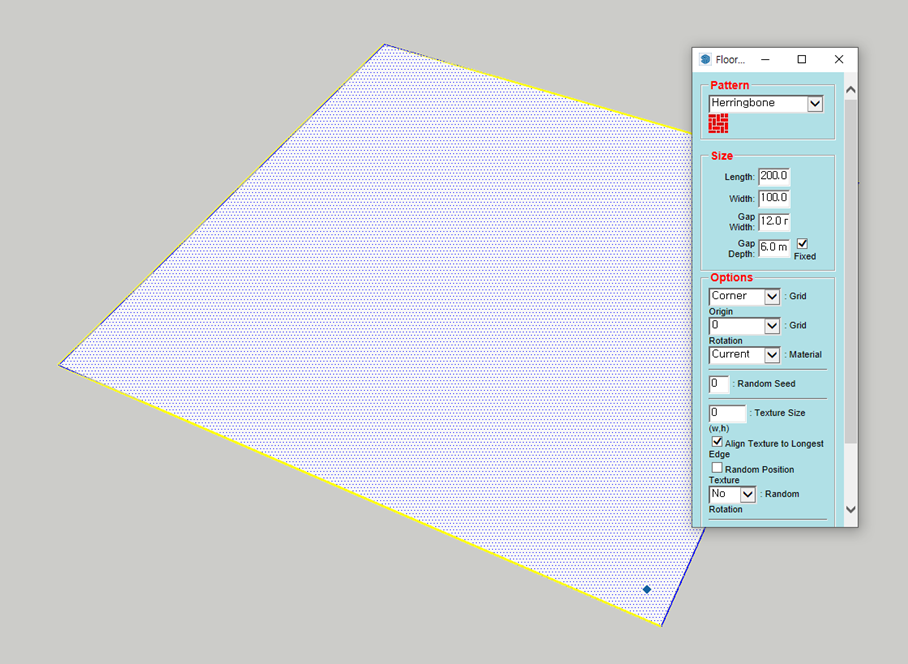
Task: Click the scrollbar up arrow in Floor dialog
Action: [x=850, y=90]
